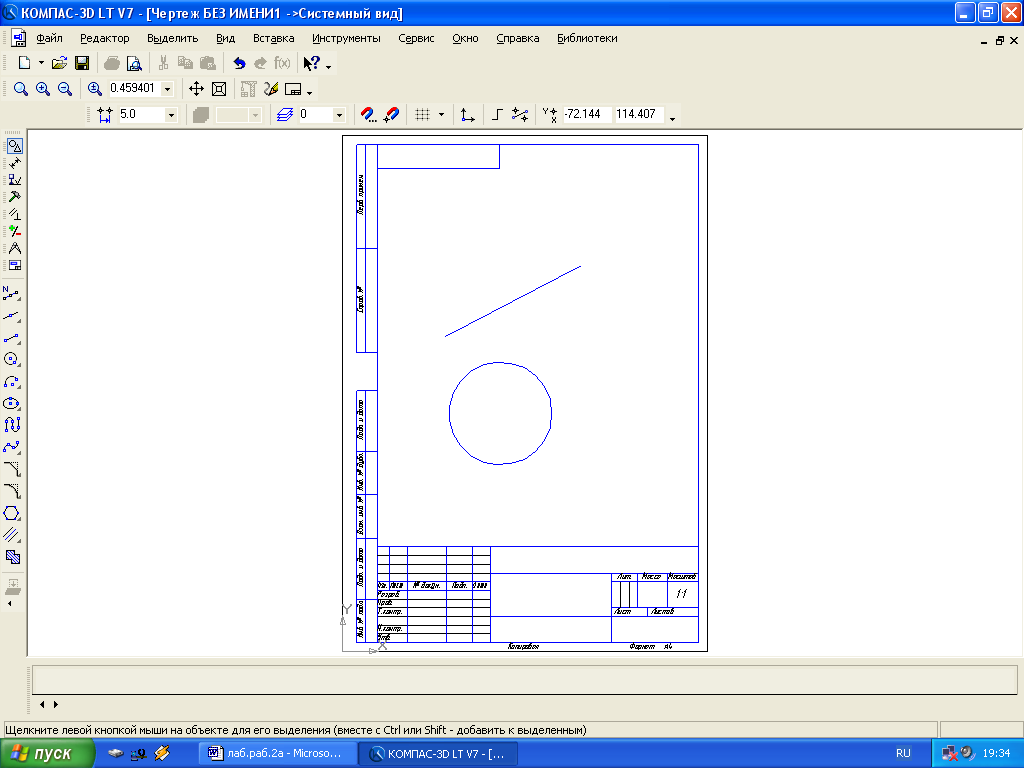Select the circle drawing tool
Viewport: 1024px width, 768px height.
[12, 359]
